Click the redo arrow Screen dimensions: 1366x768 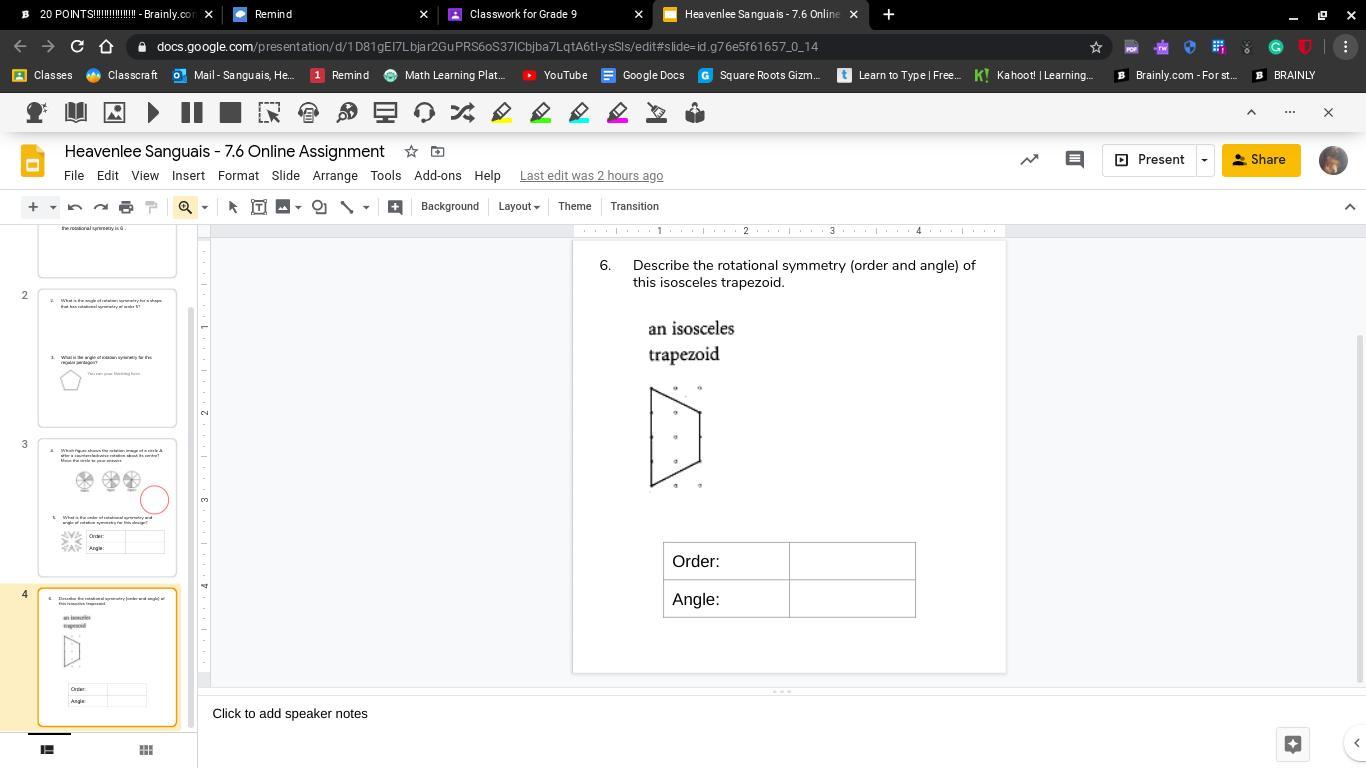(x=100, y=207)
